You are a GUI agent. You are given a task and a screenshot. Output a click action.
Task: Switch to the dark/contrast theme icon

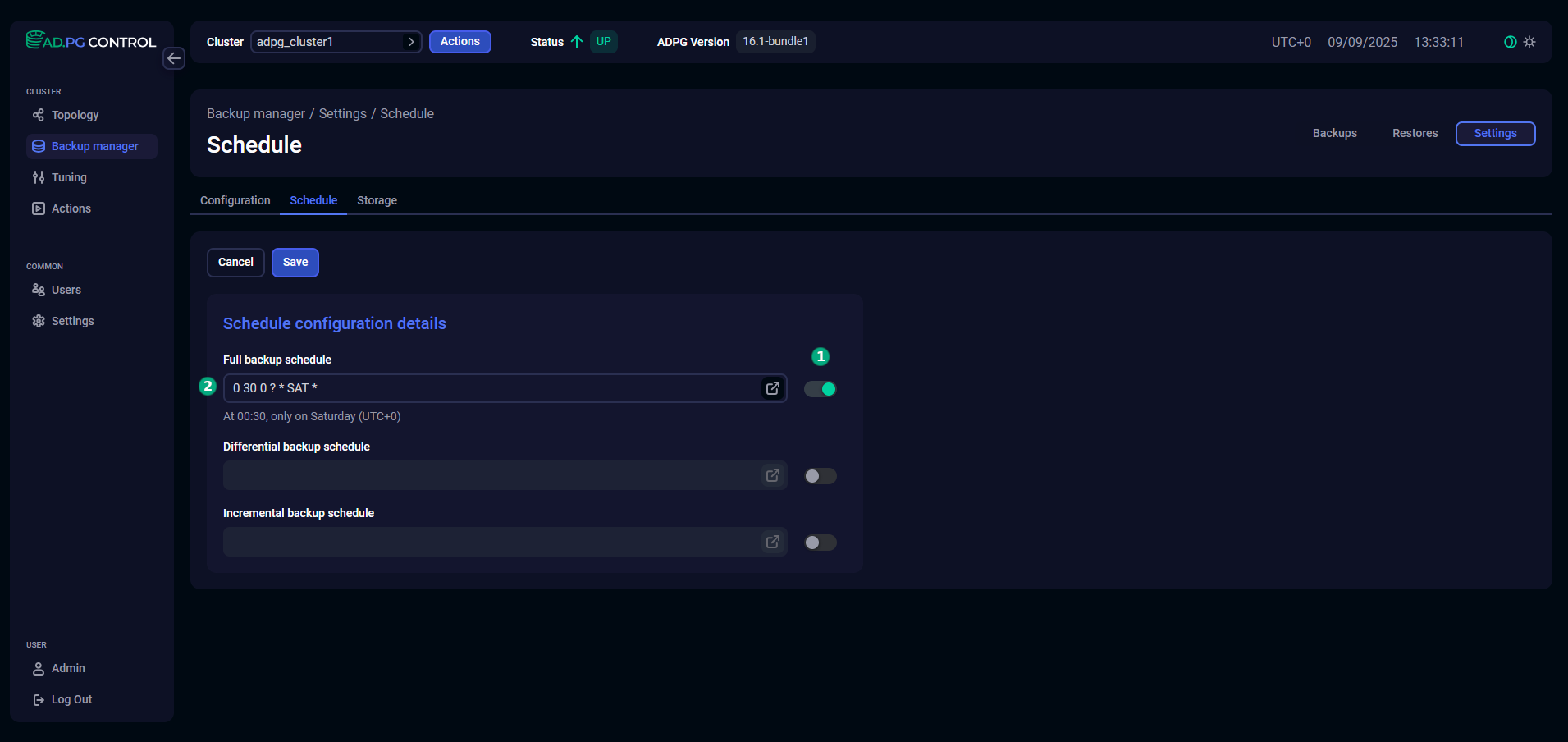[1510, 42]
